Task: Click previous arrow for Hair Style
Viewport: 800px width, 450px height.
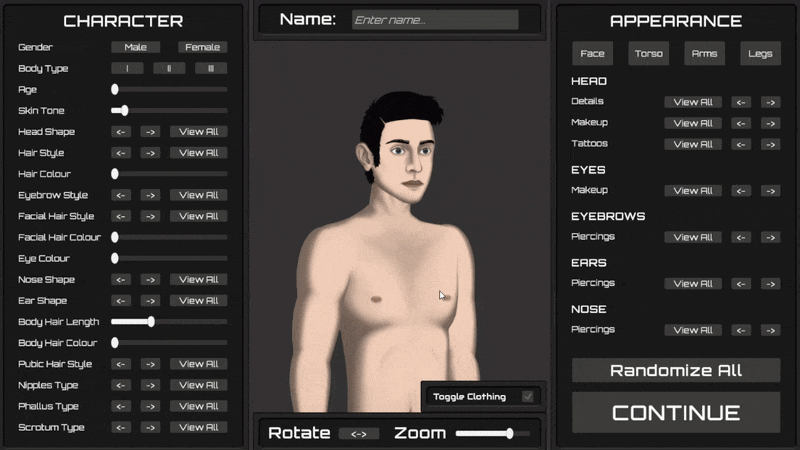Action: [x=120, y=153]
